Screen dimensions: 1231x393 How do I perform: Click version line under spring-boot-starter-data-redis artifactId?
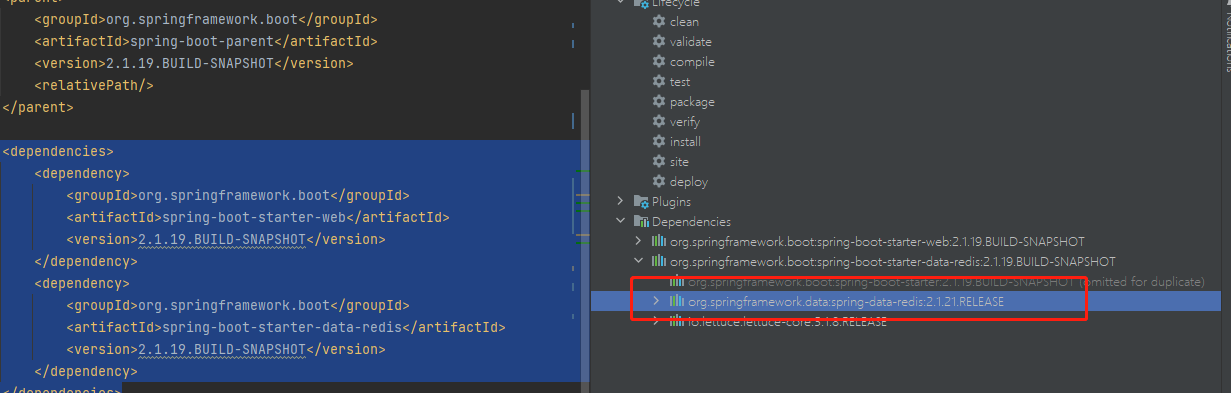coord(225,349)
